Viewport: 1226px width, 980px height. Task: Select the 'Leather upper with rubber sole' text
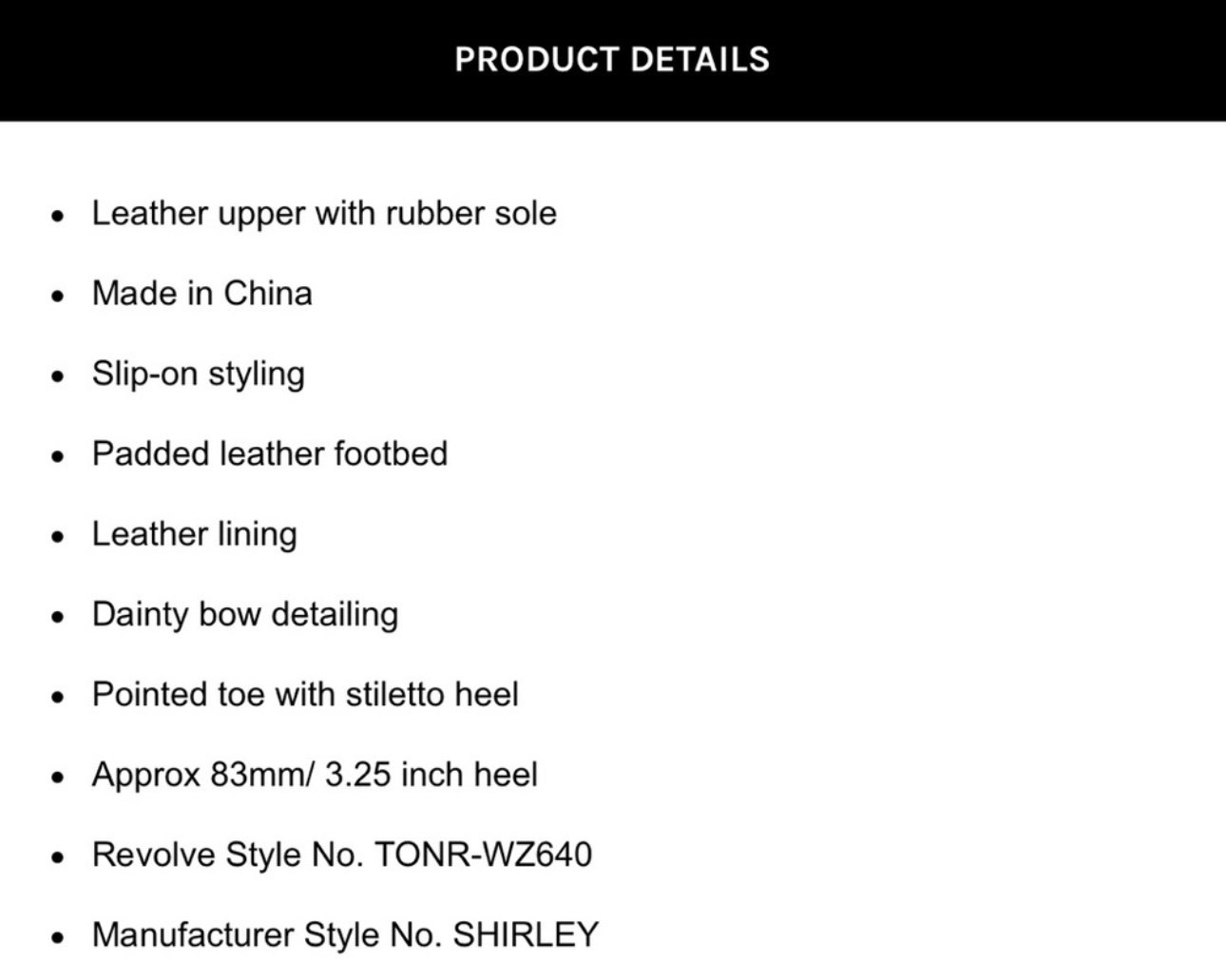point(324,214)
